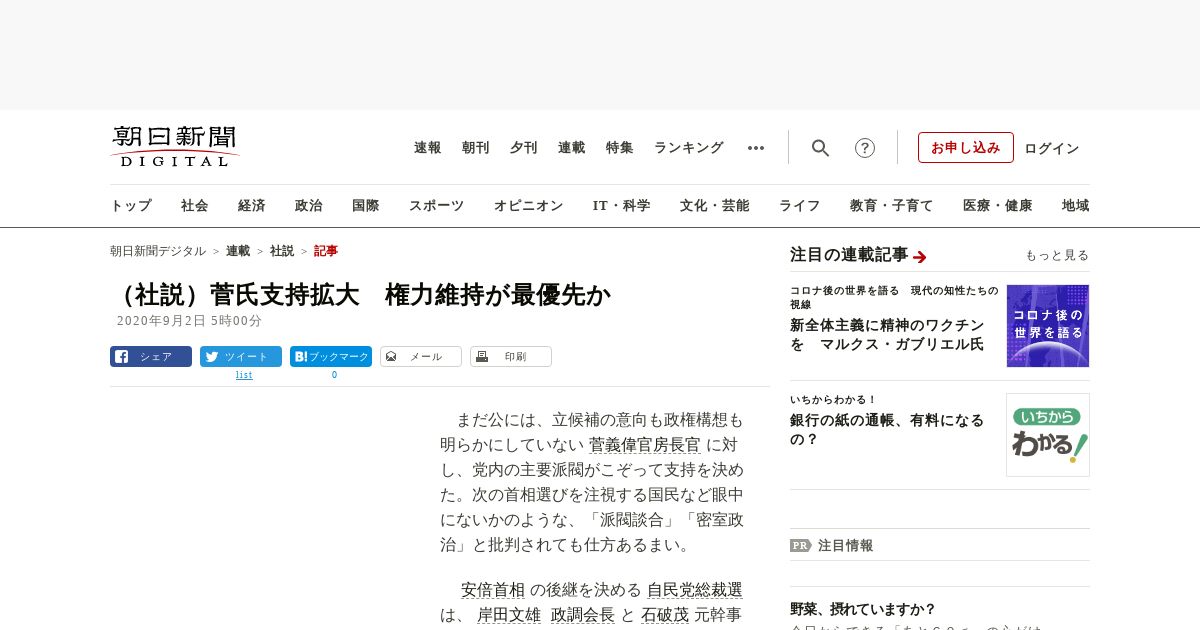
Task: Click the date 2020年9月2日 5時00分
Action: pyautogui.click(x=189, y=321)
